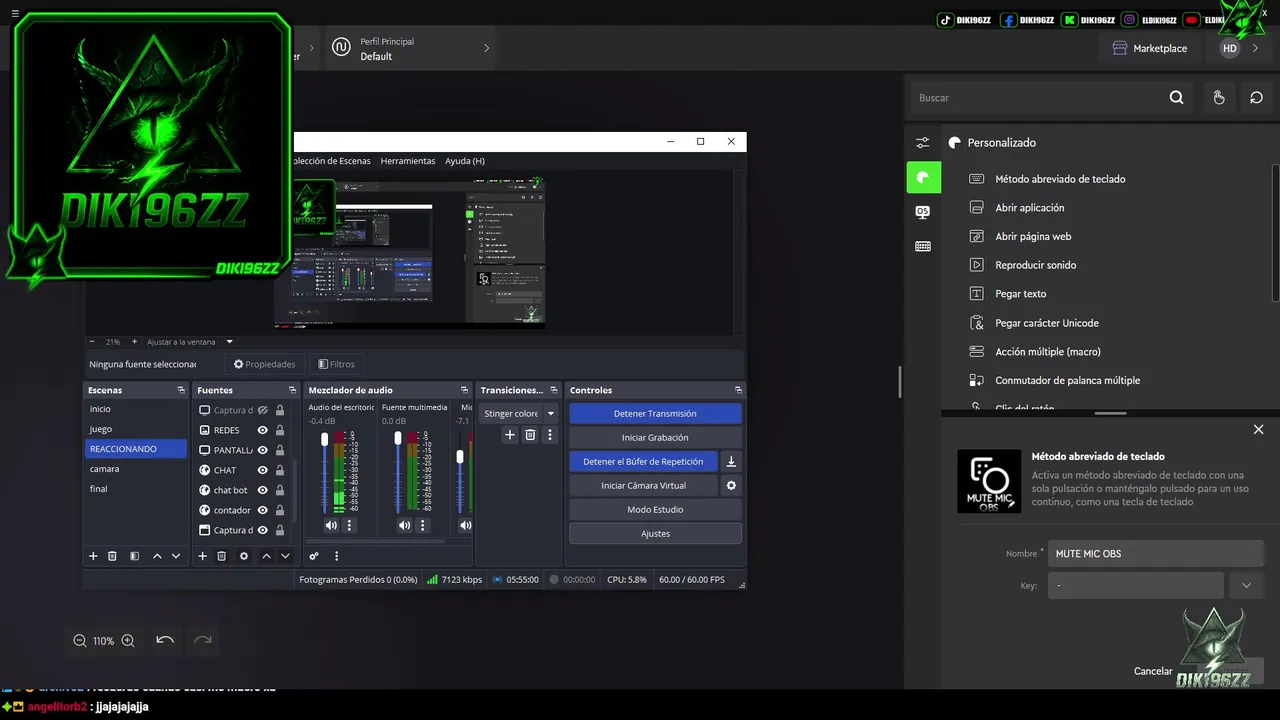Click the refresh icon next to search
Screen dimensions: 1280x720
click(x=1257, y=97)
